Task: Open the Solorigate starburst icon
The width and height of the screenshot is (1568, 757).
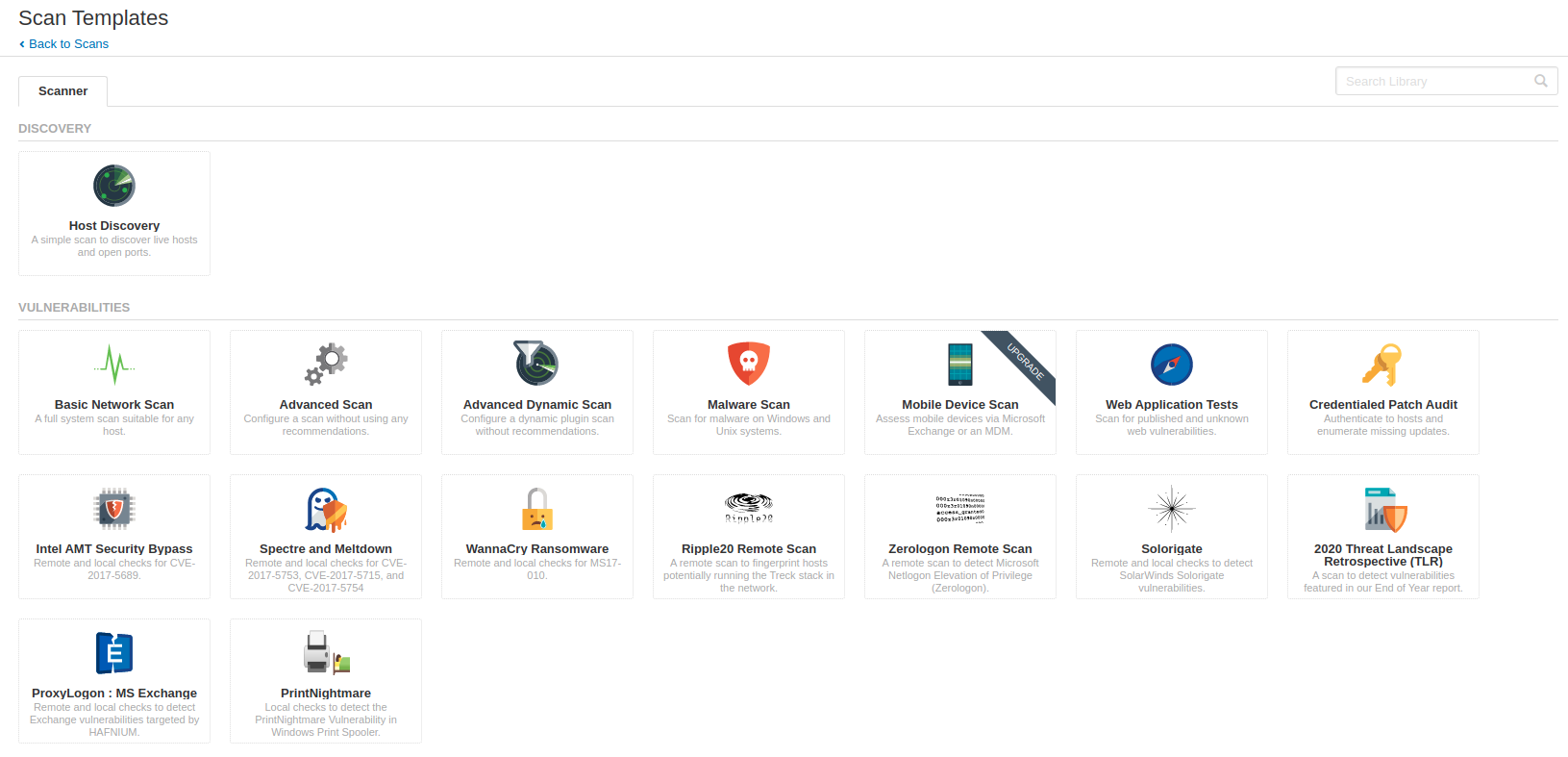Action: coord(1172,509)
